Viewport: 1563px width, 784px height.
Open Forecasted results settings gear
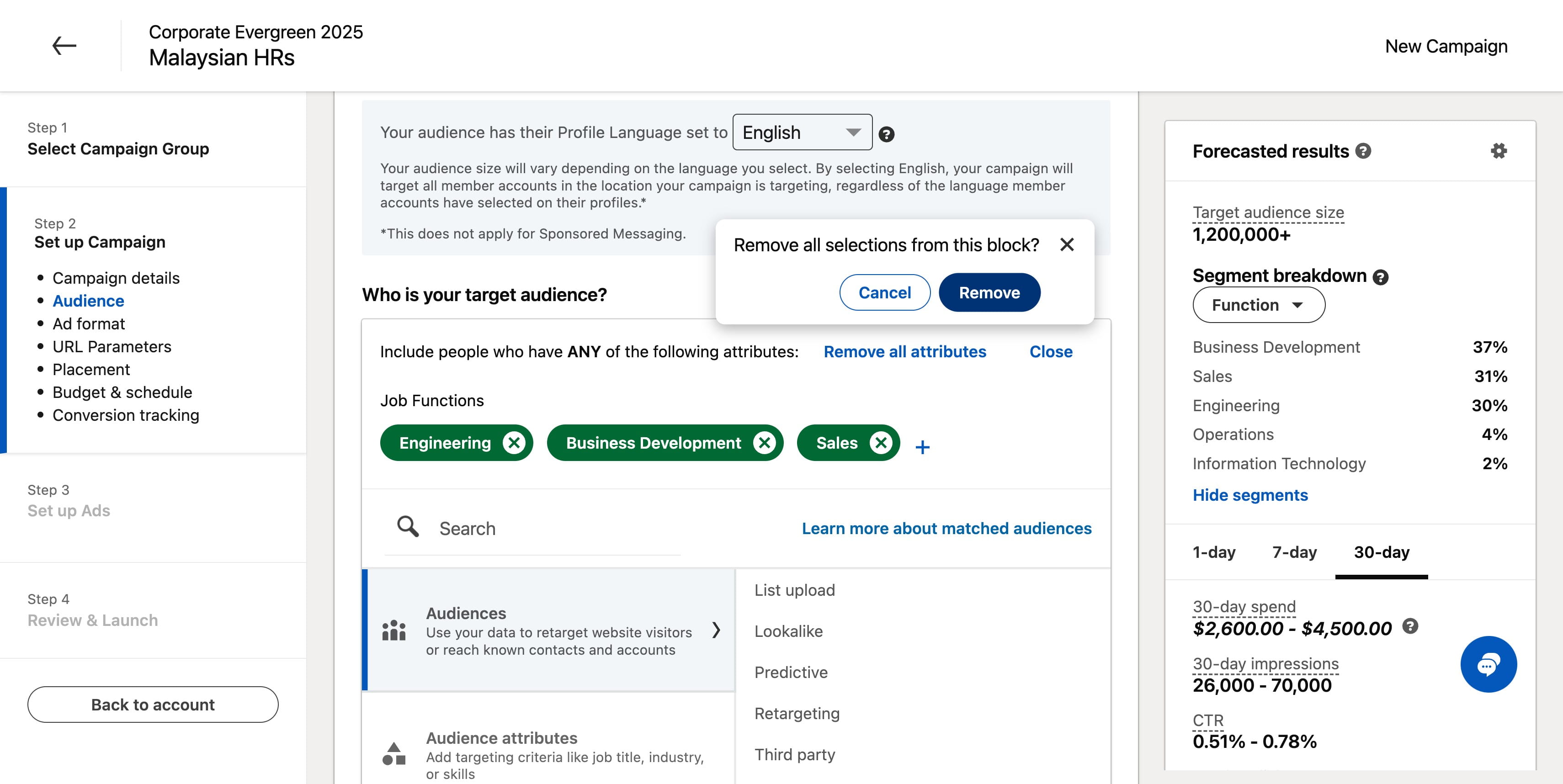[1499, 151]
